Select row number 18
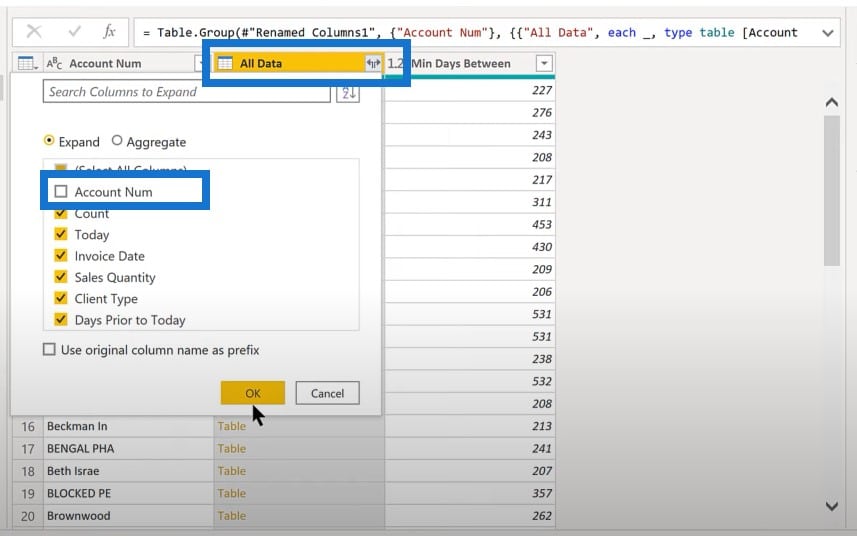The image size is (857, 536). click(x=28, y=471)
